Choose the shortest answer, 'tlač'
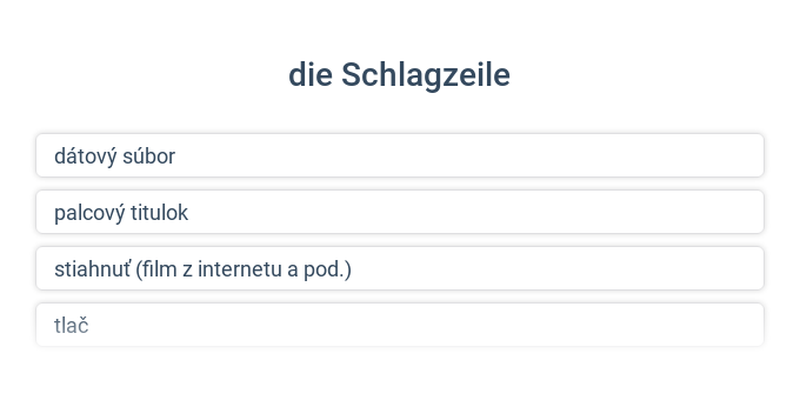Image resolution: width=800 pixels, height=400 pixels. pyautogui.click(x=399, y=325)
